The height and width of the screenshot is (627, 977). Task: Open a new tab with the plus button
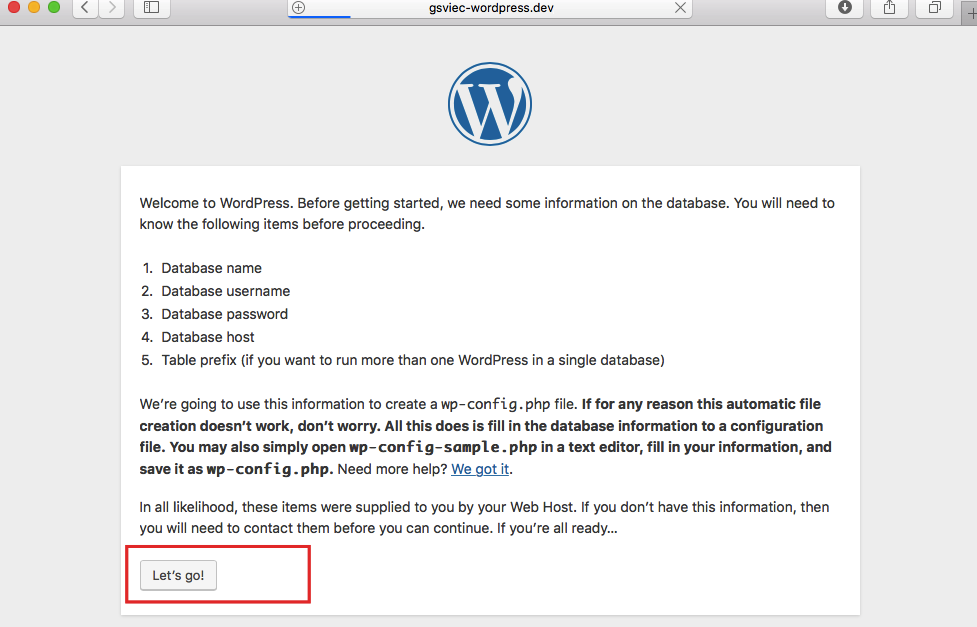pyautogui.click(x=971, y=12)
